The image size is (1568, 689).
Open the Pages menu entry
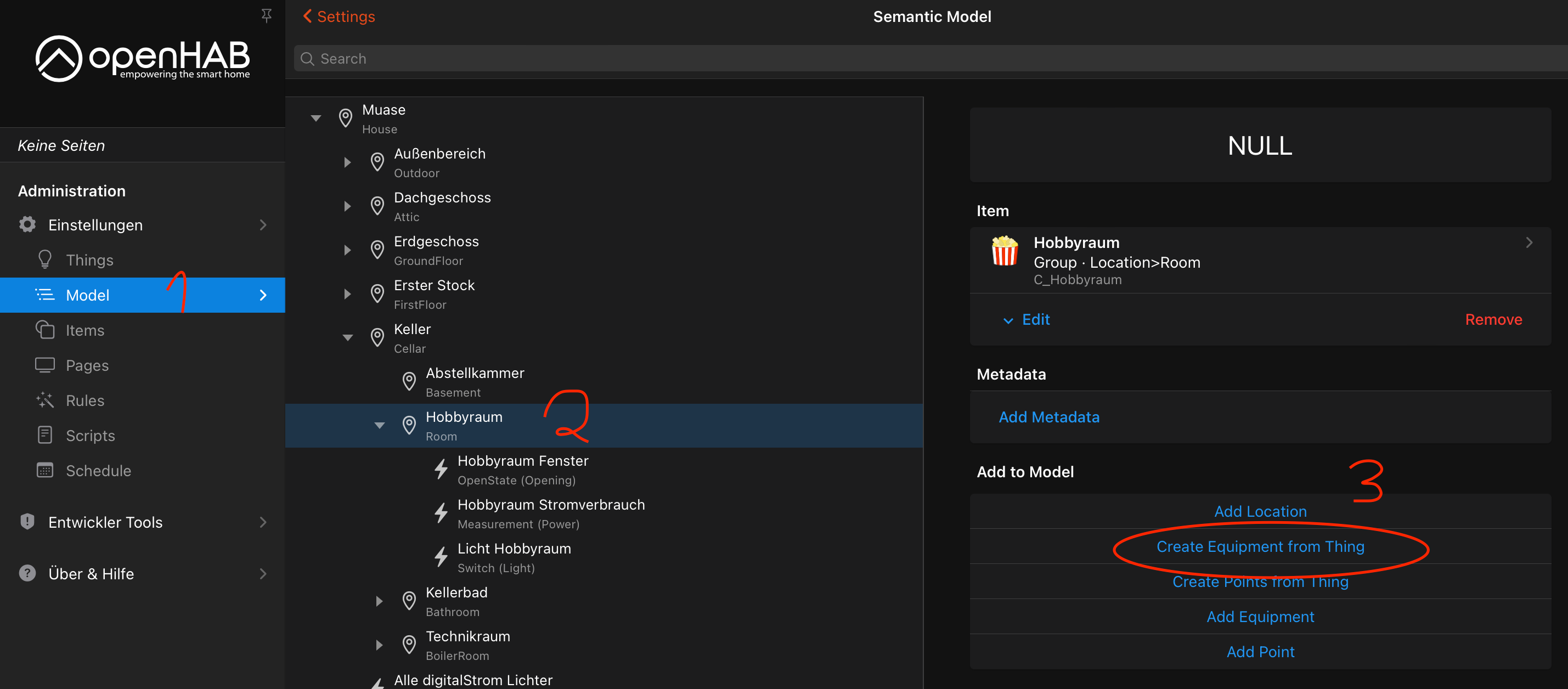click(x=87, y=365)
